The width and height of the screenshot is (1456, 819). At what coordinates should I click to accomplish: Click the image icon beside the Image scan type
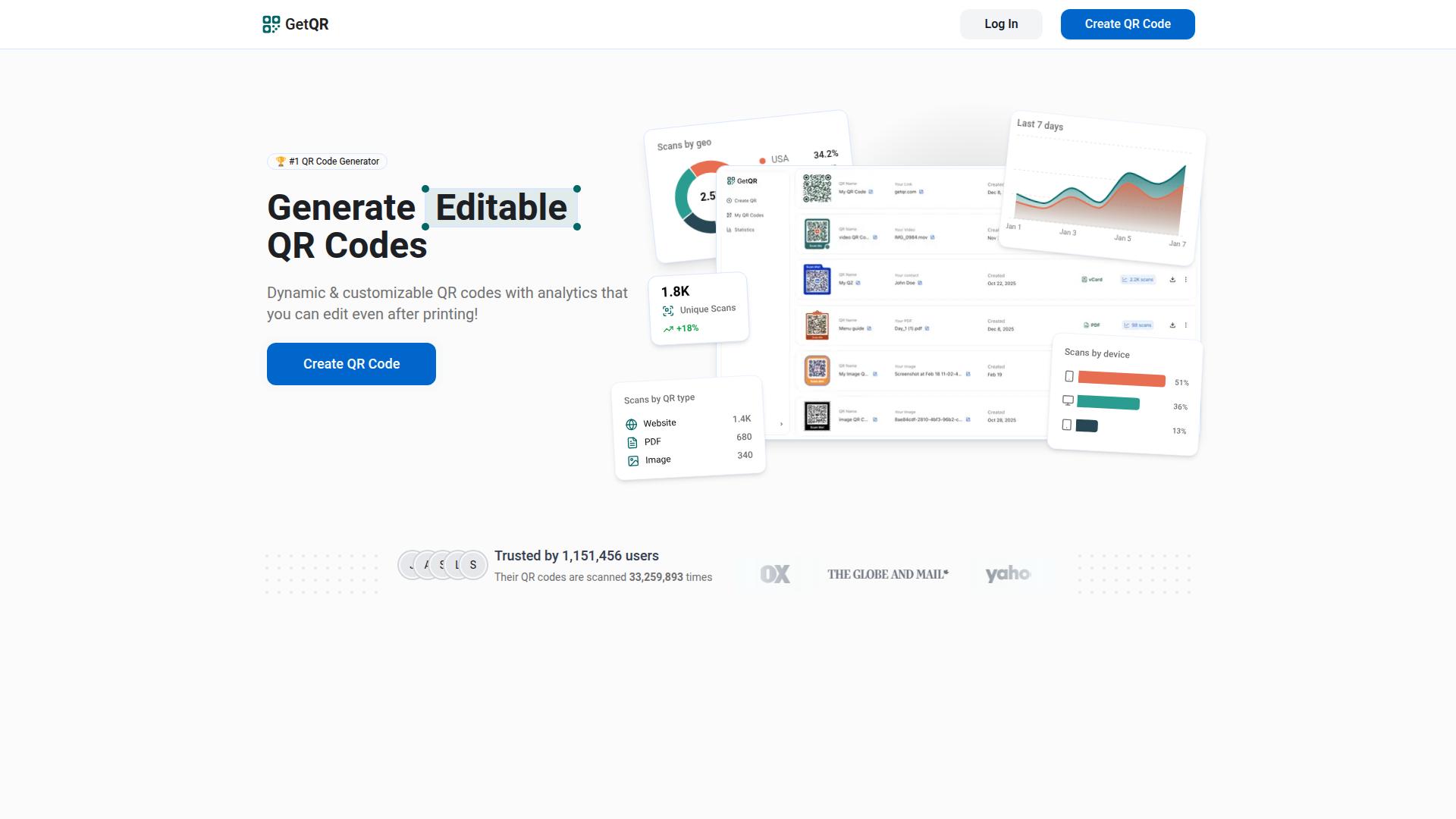click(x=632, y=460)
